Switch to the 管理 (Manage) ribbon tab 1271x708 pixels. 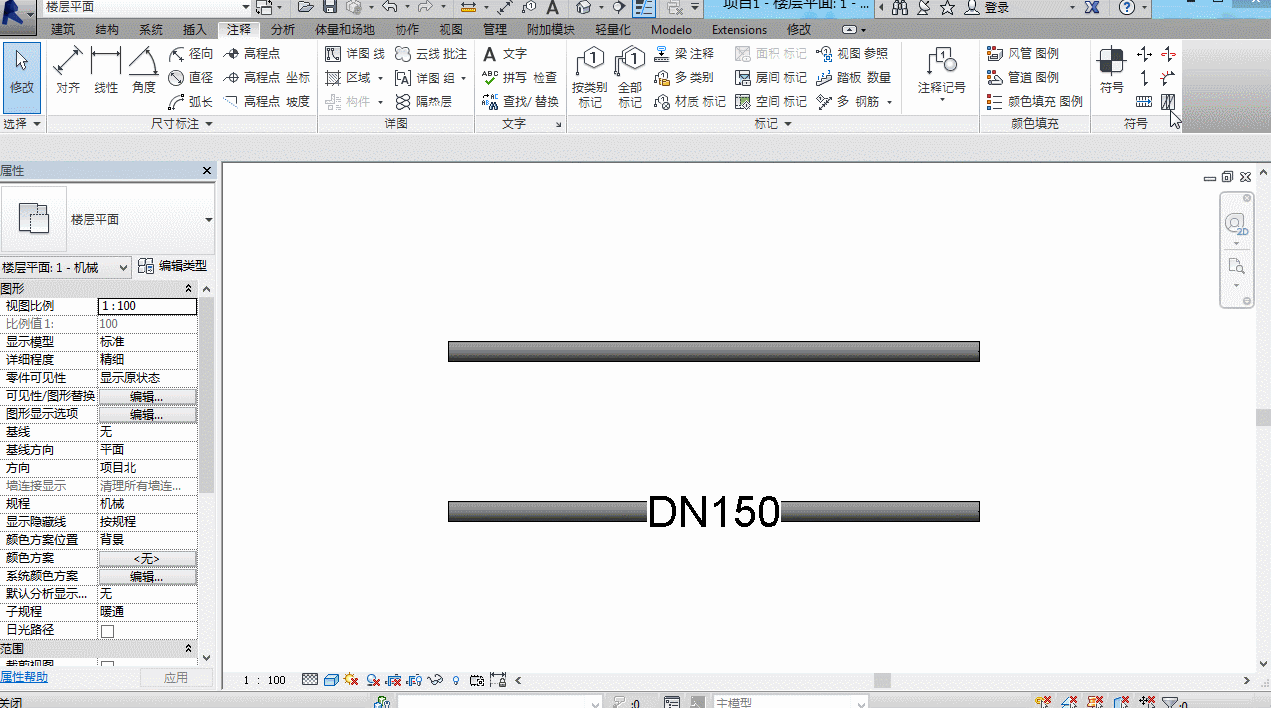tap(494, 30)
